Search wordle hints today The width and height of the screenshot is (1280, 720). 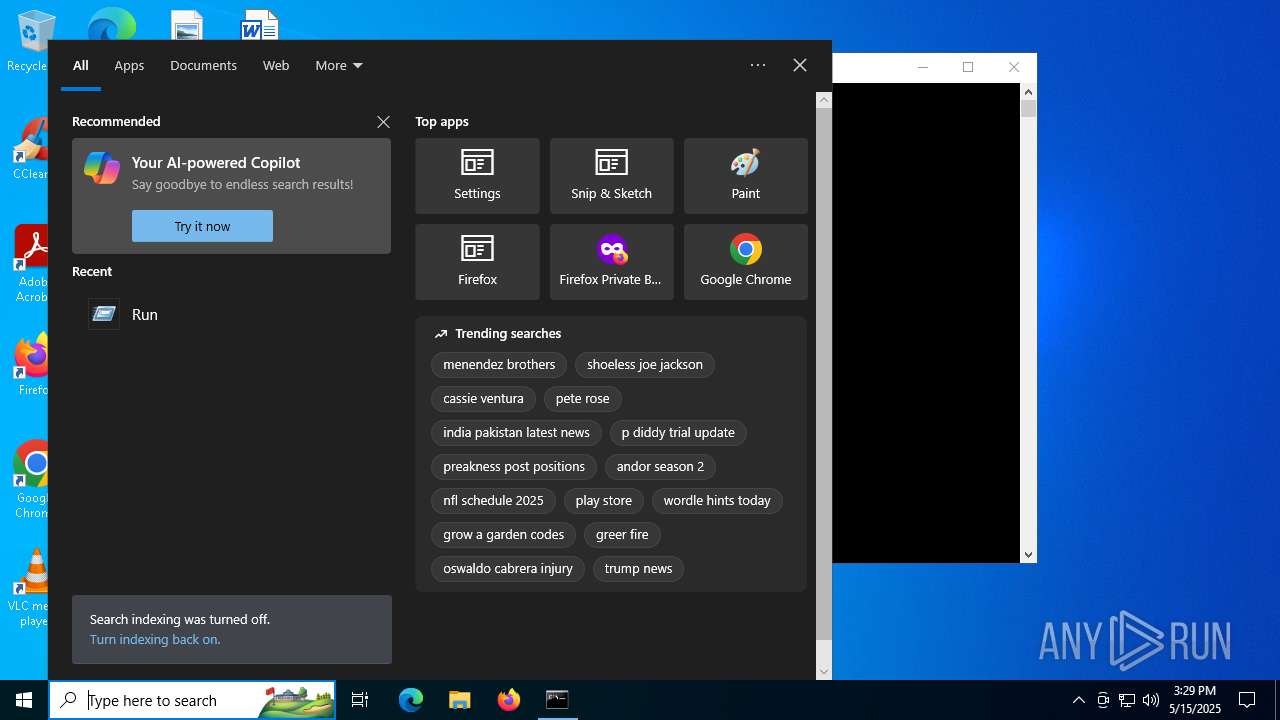(x=717, y=500)
